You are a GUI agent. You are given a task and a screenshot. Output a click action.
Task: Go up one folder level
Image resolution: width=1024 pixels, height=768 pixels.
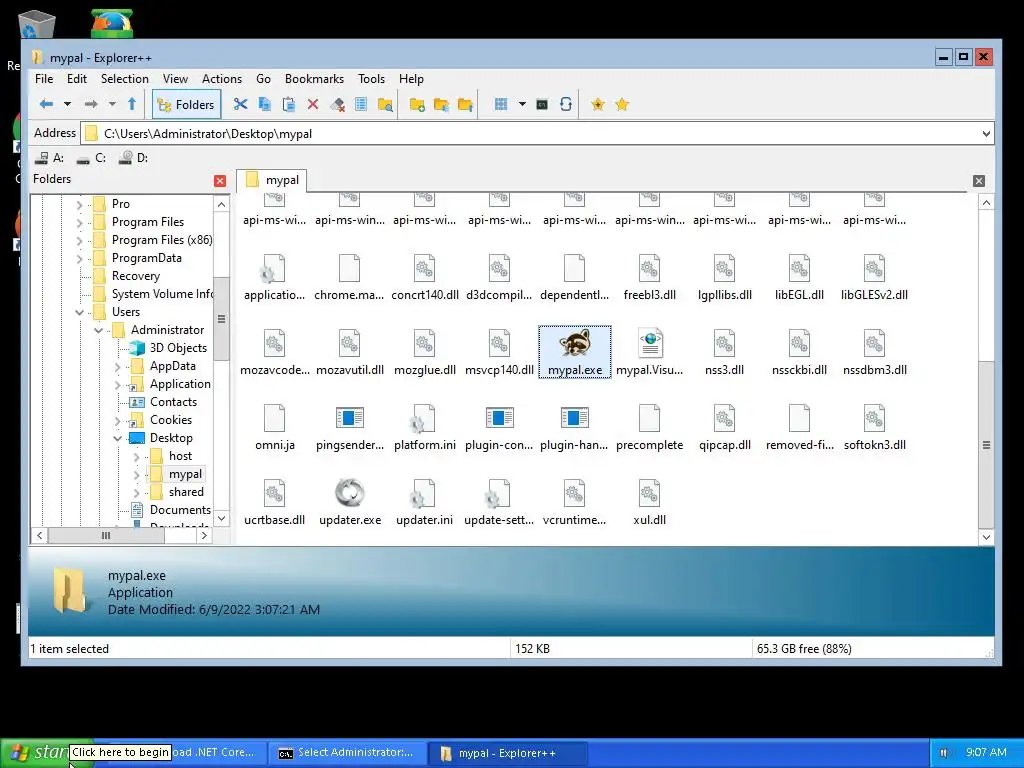tap(132, 104)
